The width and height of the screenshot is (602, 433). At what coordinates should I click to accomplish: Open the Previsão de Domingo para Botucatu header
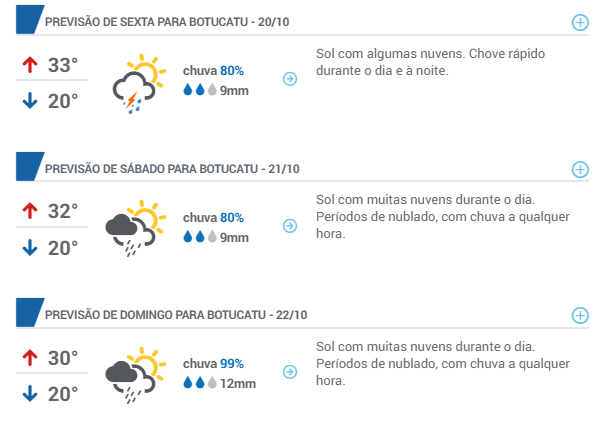(x=176, y=315)
